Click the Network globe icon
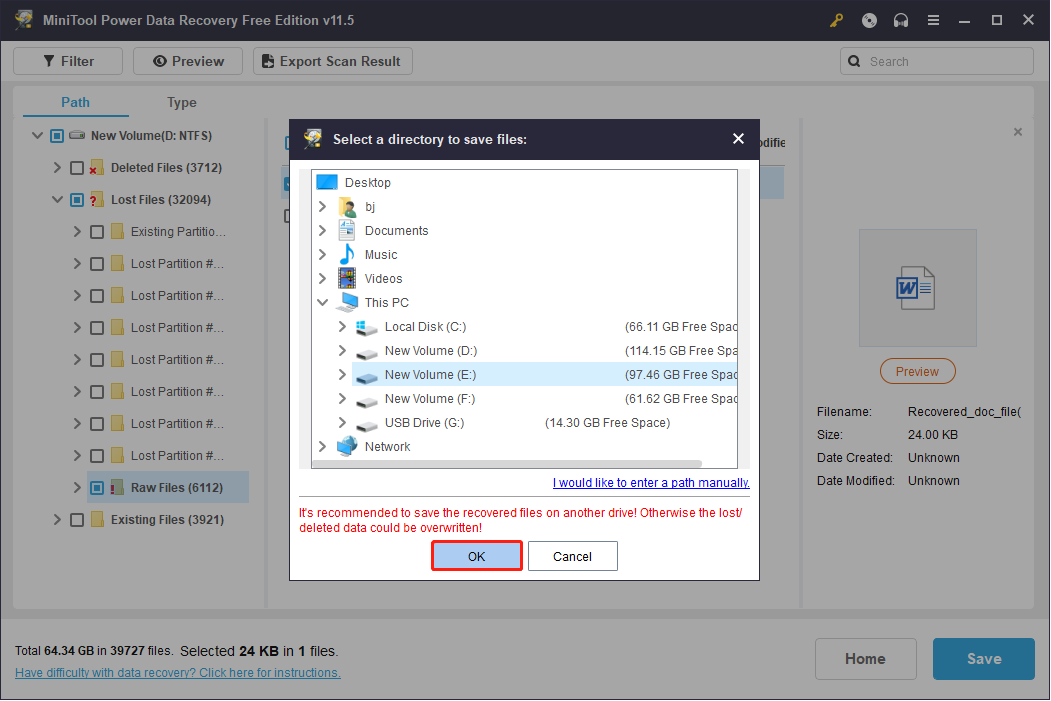Screen dimensions: 1051x701 [x=347, y=446]
